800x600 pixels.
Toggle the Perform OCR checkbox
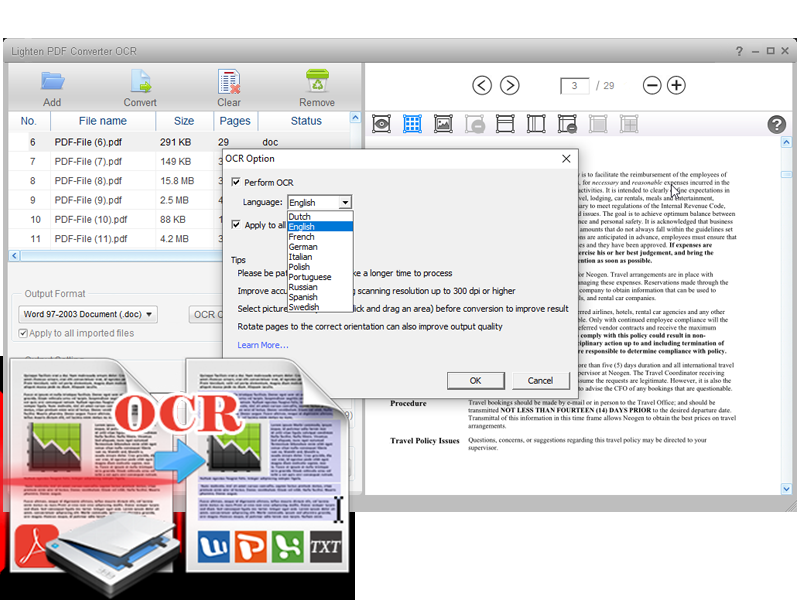tap(236, 182)
